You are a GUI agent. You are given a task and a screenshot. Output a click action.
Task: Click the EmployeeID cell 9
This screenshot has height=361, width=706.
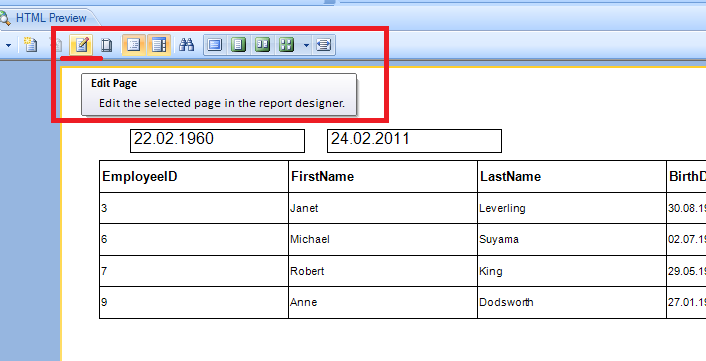194,302
